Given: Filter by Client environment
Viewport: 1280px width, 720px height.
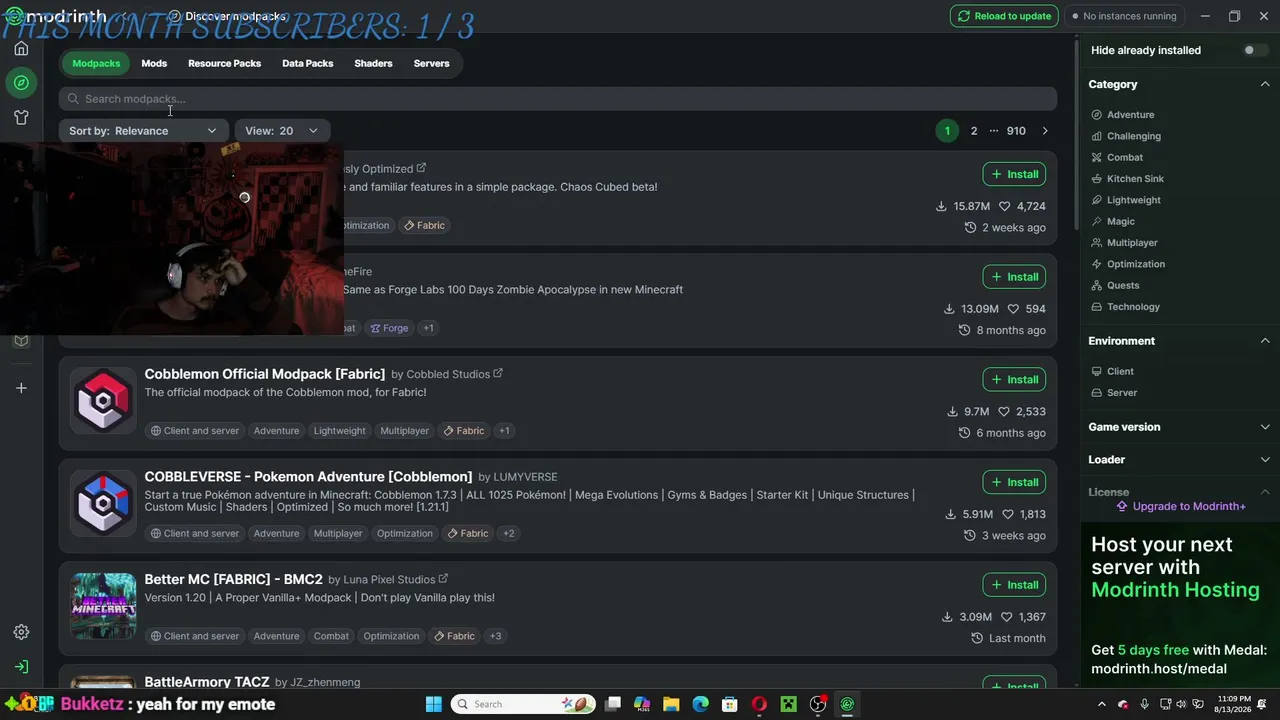Looking at the screenshot, I should pos(1112,372).
